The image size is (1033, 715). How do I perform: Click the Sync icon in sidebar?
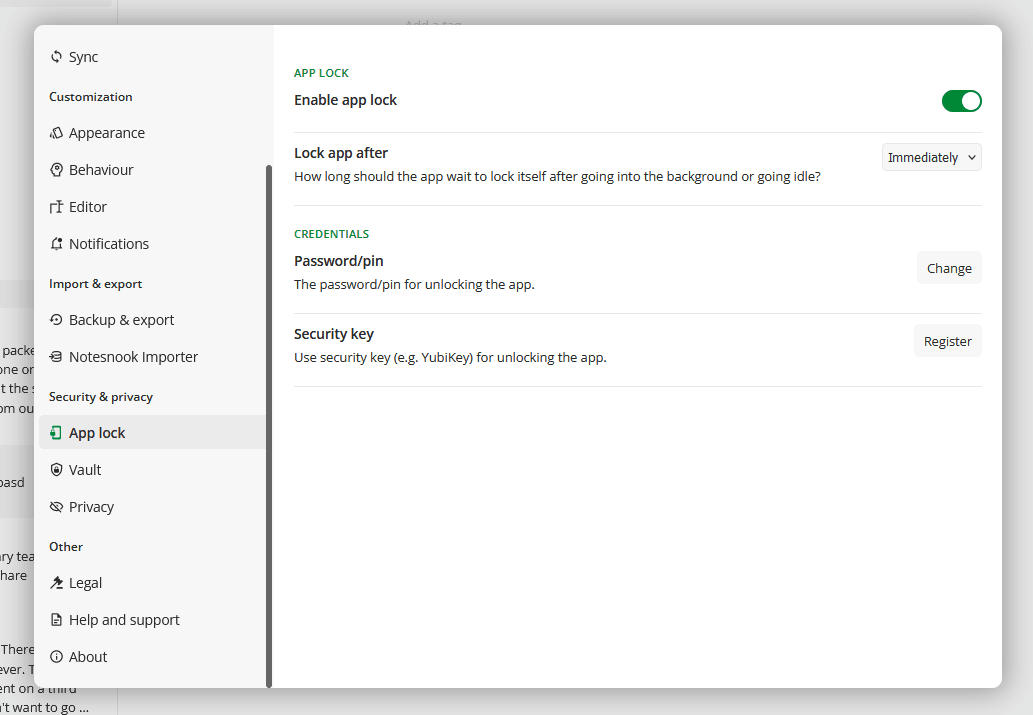coord(56,57)
